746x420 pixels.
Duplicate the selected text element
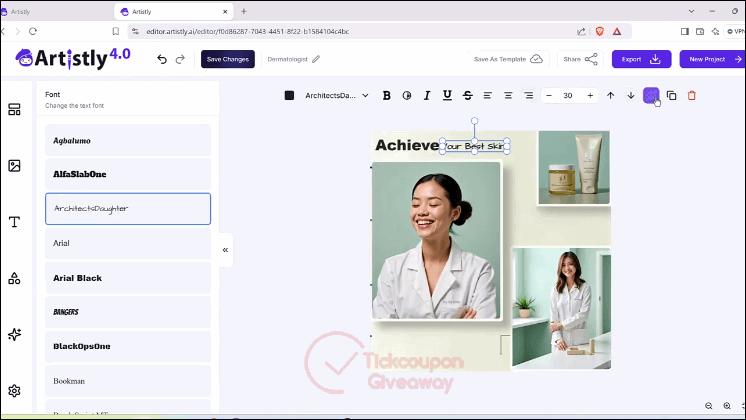(671, 96)
